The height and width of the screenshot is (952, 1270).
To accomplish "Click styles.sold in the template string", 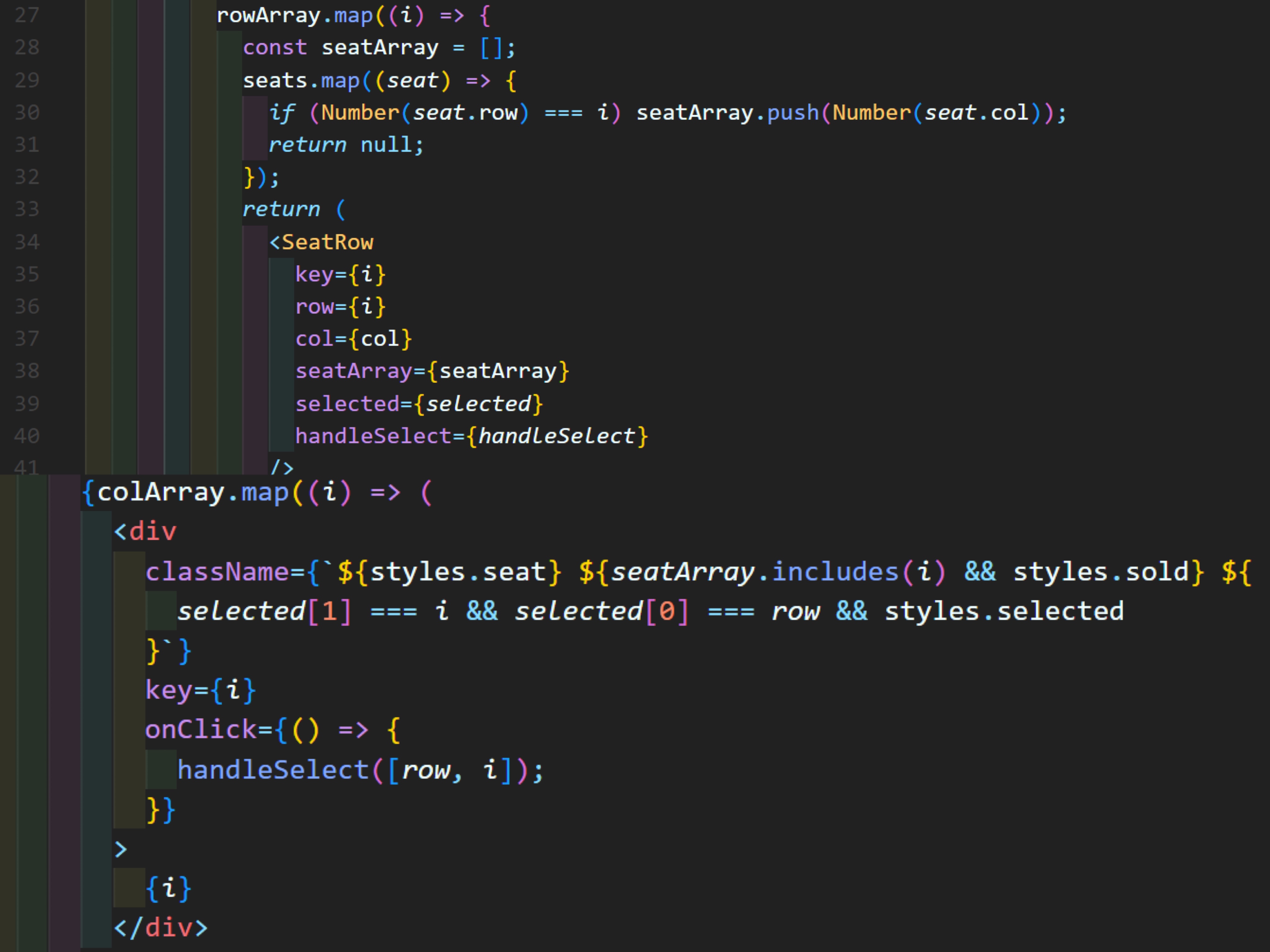I will (x=1100, y=572).
